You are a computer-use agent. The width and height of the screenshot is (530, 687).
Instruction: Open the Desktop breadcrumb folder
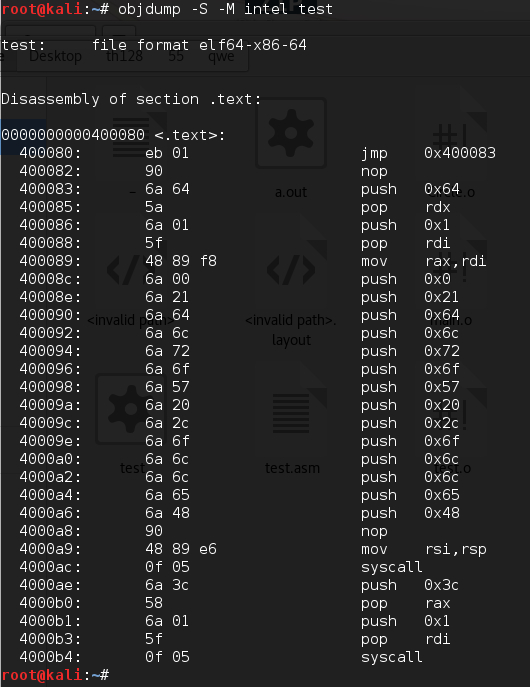click(55, 57)
